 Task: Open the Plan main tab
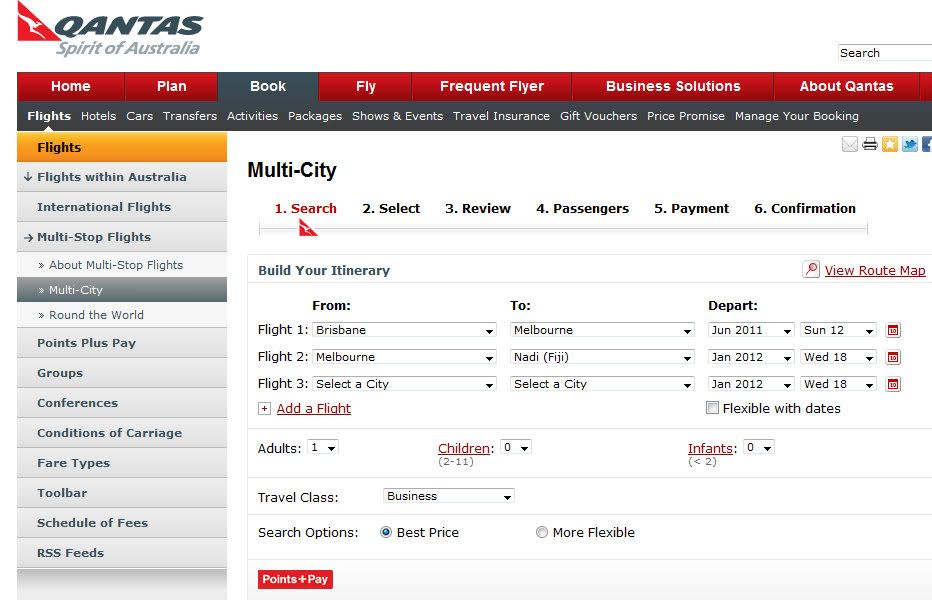point(171,86)
